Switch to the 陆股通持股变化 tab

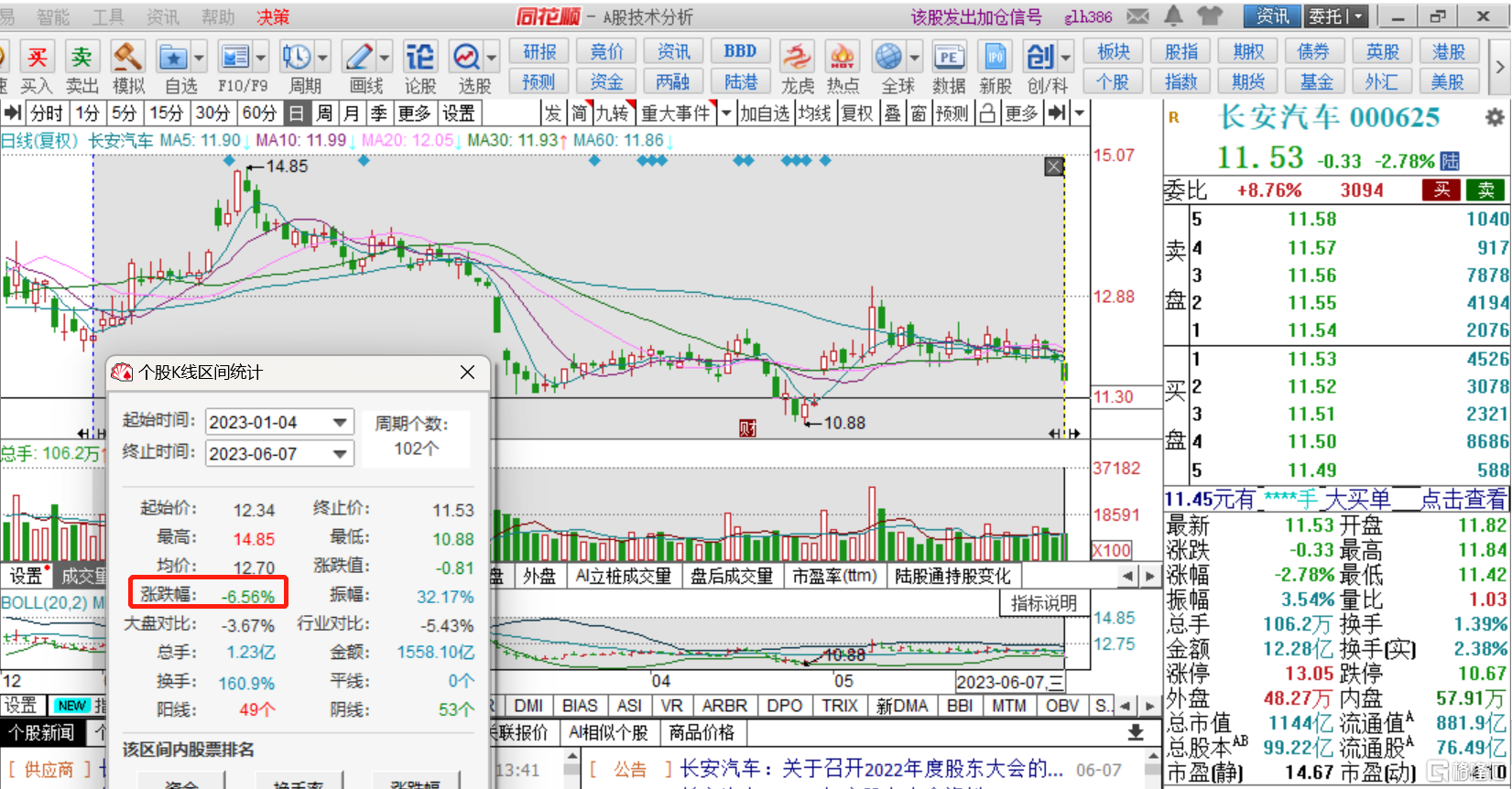coord(952,576)
